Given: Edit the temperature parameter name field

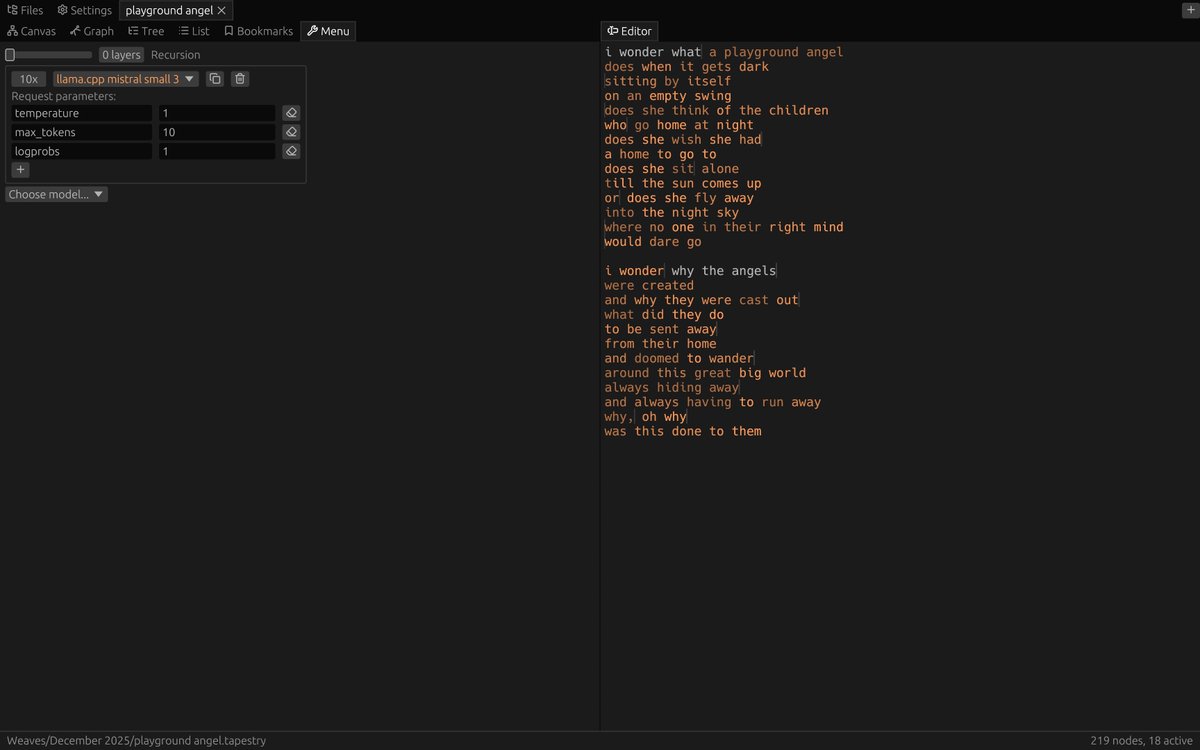Looking at the screenshot, I should pyautogui.click(x=82, y=113).
